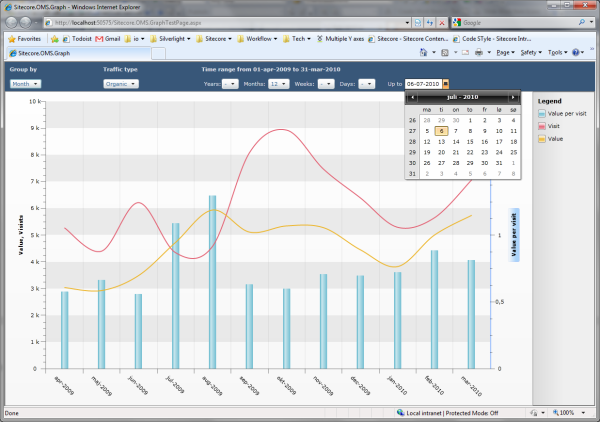Select day 31 in July calendar
The width and height of the screenshot is (600, 422).
point(499,163)
